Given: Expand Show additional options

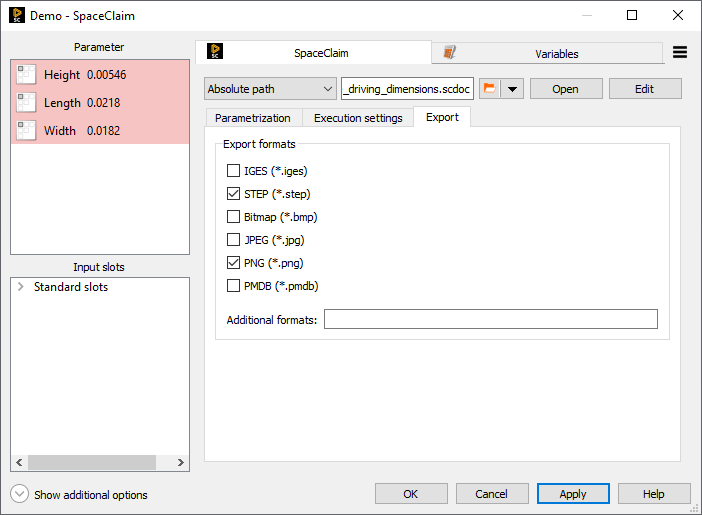Looking at the screenshot, I should pos(19,494).
